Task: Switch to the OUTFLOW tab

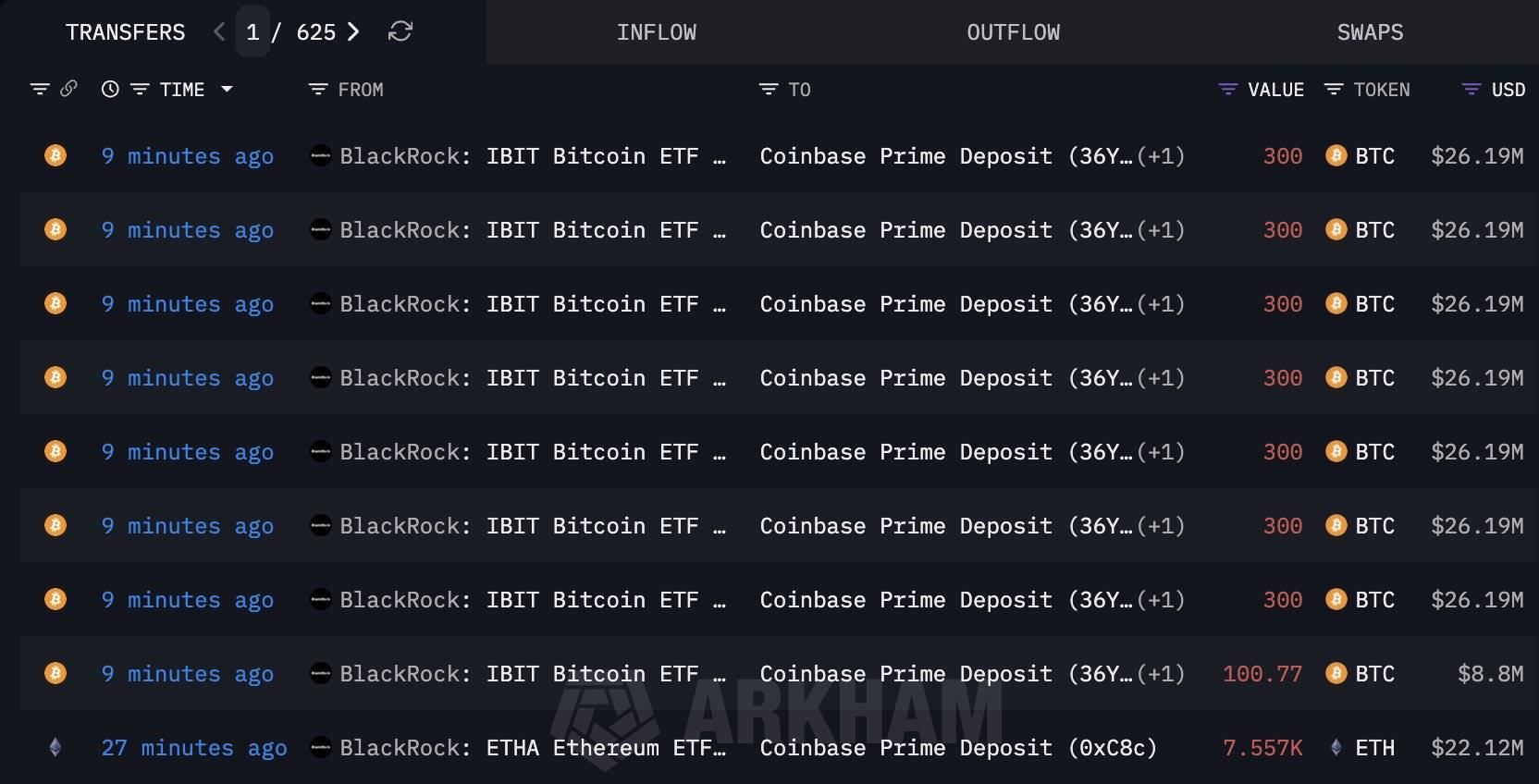Action: coord(1013,31)
